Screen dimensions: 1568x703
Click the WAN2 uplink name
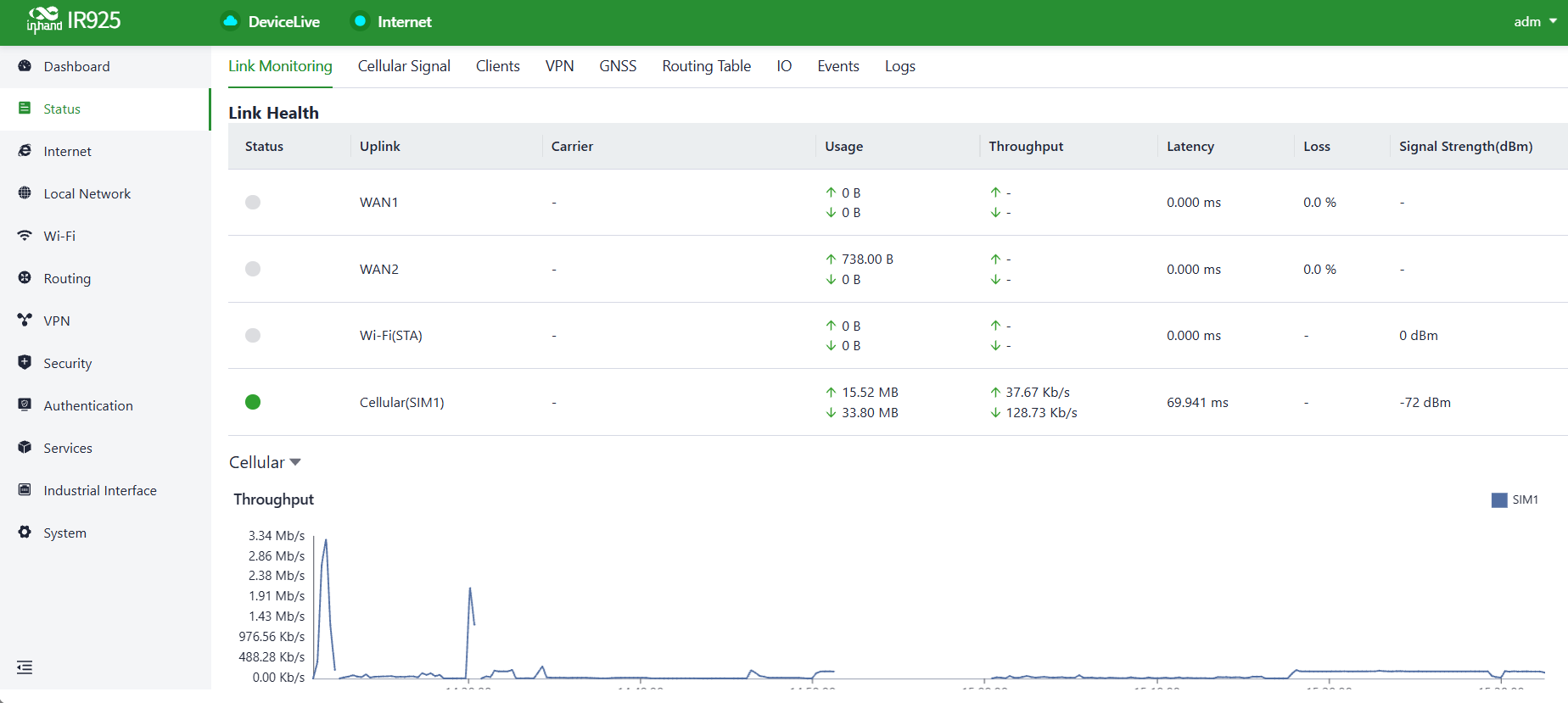coord(379,269)
